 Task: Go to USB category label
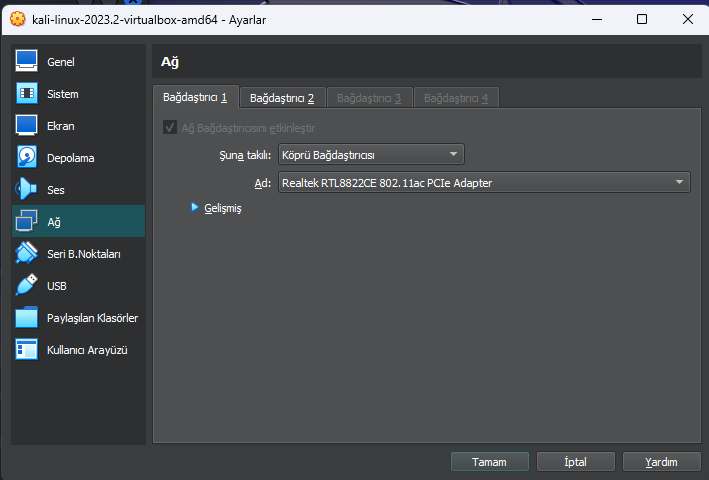point(57,286)
